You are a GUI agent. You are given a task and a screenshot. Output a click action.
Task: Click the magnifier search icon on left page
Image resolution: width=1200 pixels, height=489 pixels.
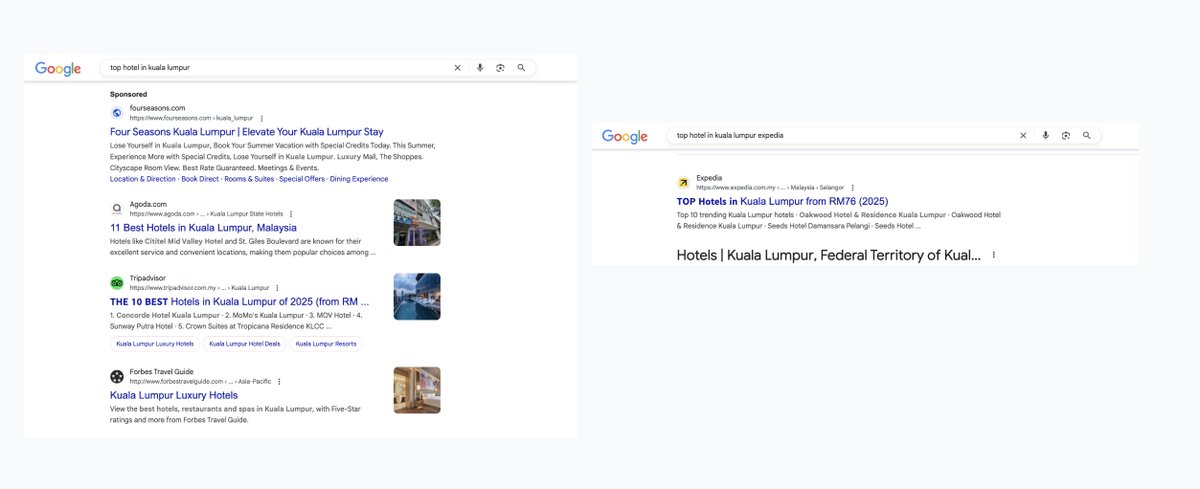pos(521,68)
